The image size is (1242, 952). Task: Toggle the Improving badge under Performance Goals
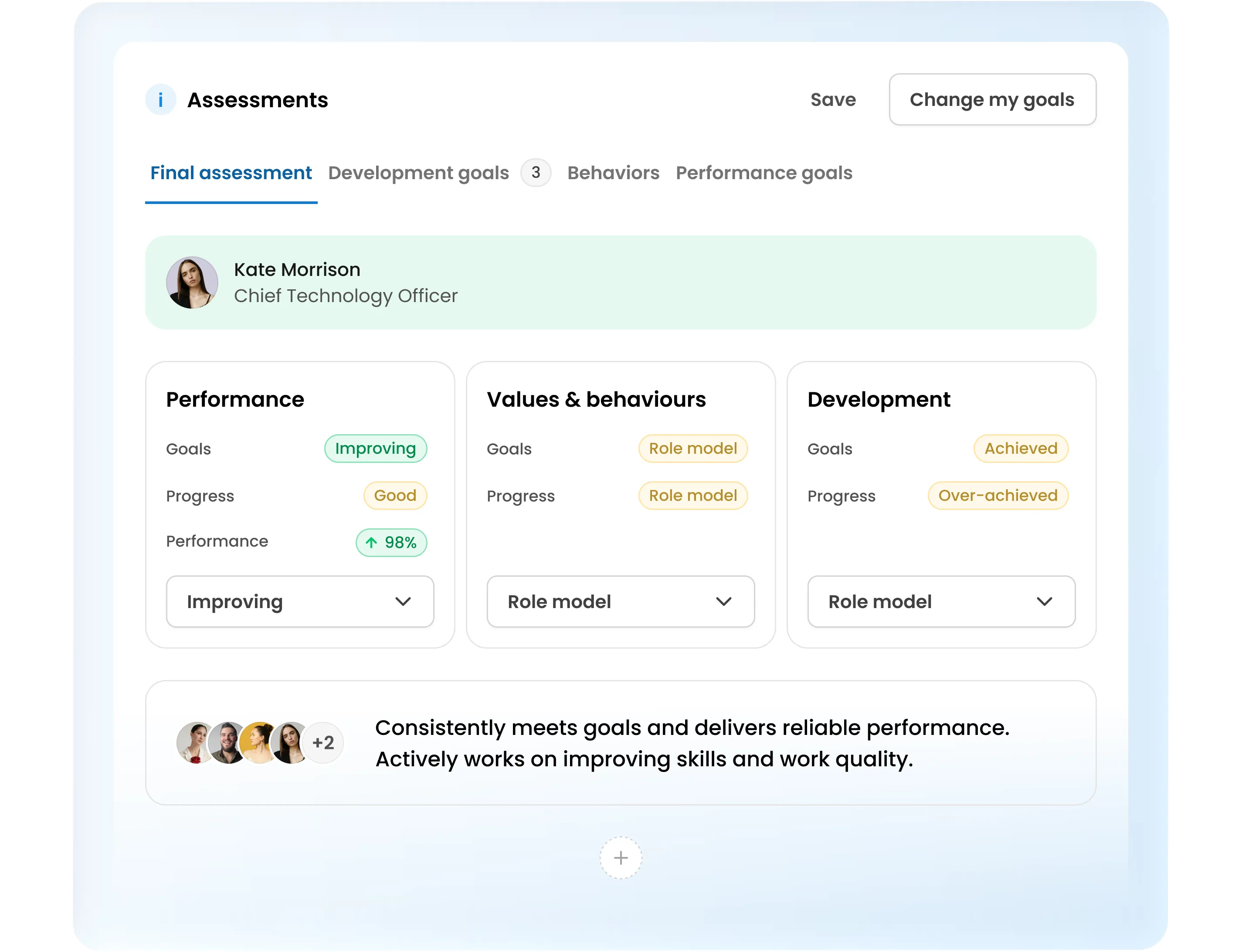click(375, 448)
